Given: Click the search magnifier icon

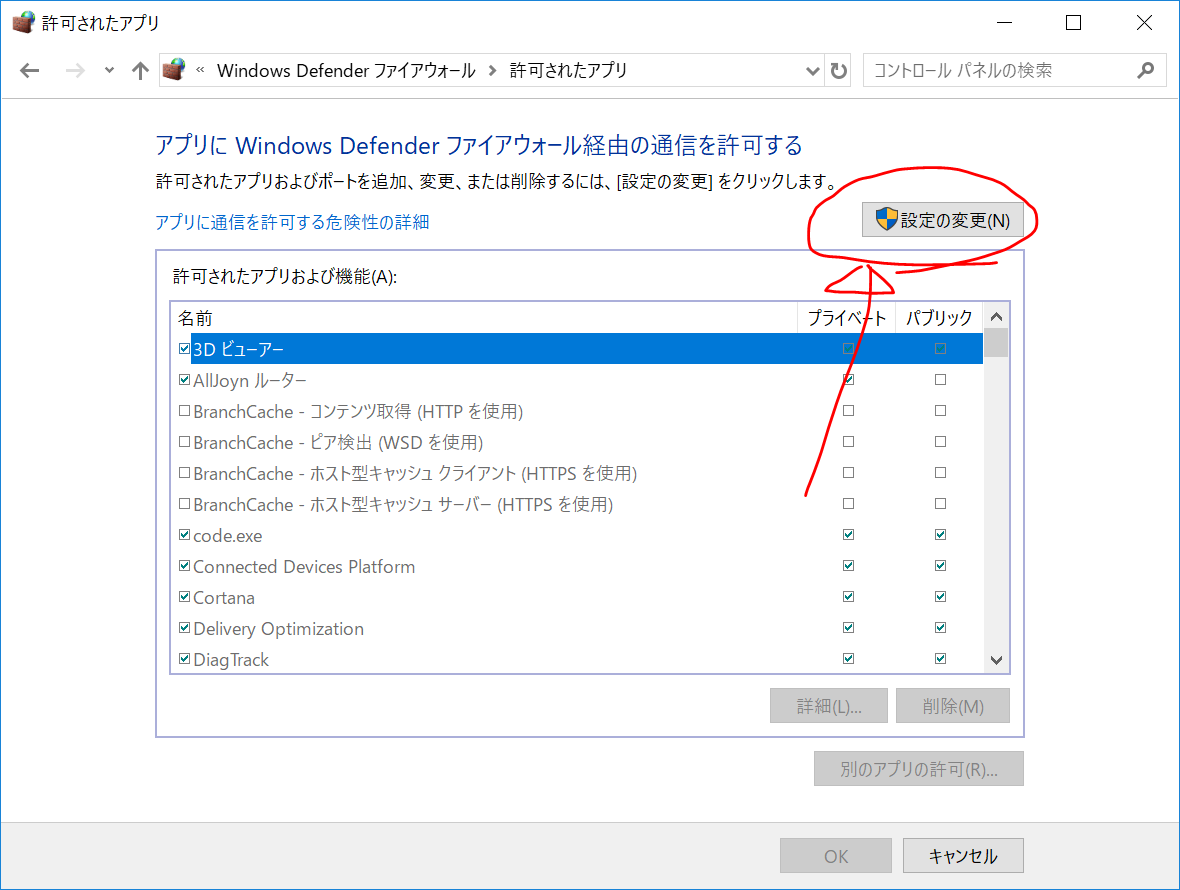Looking at the screenshot, I should click(1145, 71).
